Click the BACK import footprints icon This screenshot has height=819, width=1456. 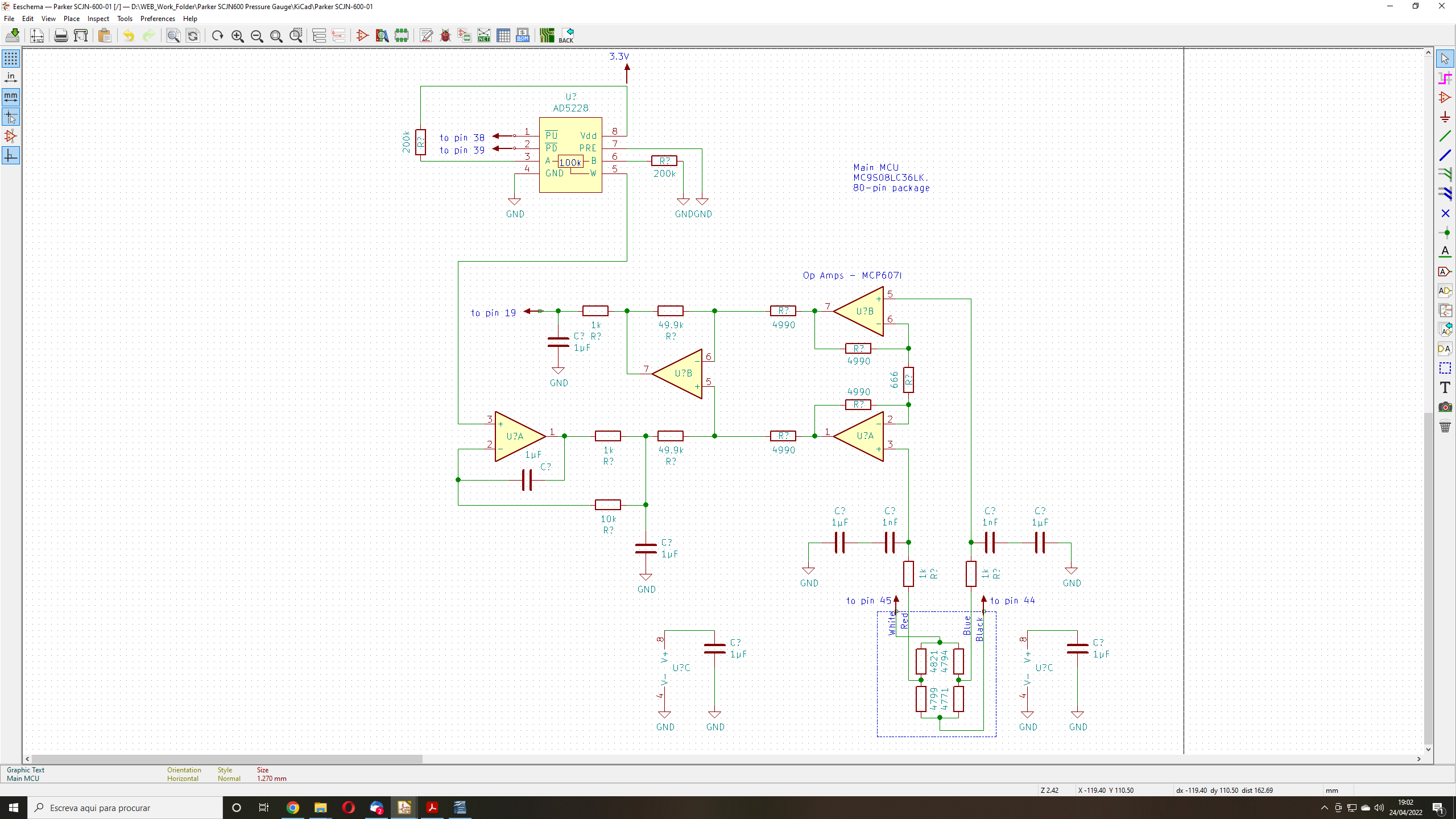coord(566,35)
